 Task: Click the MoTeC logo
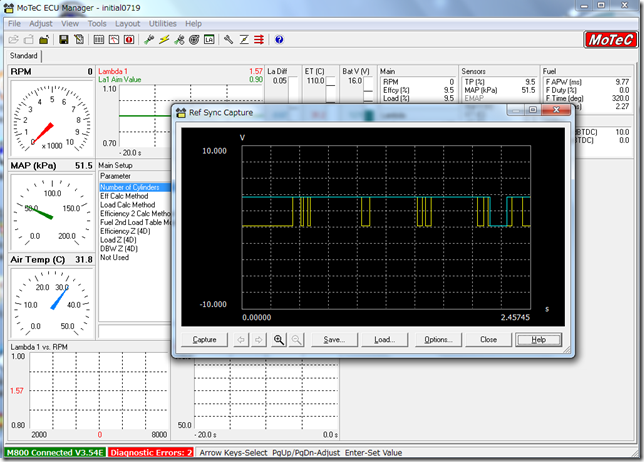click(611, 40)
